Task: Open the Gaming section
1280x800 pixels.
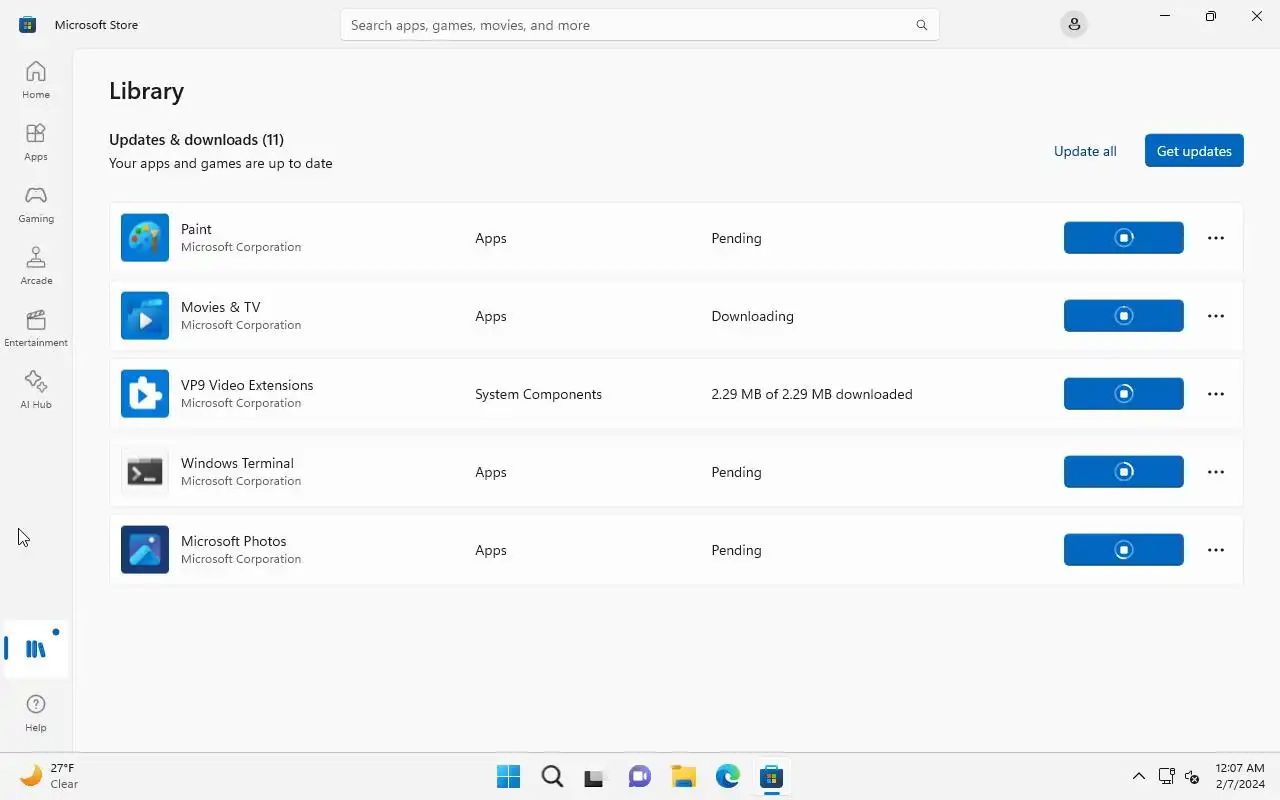Action: (36, 204)
